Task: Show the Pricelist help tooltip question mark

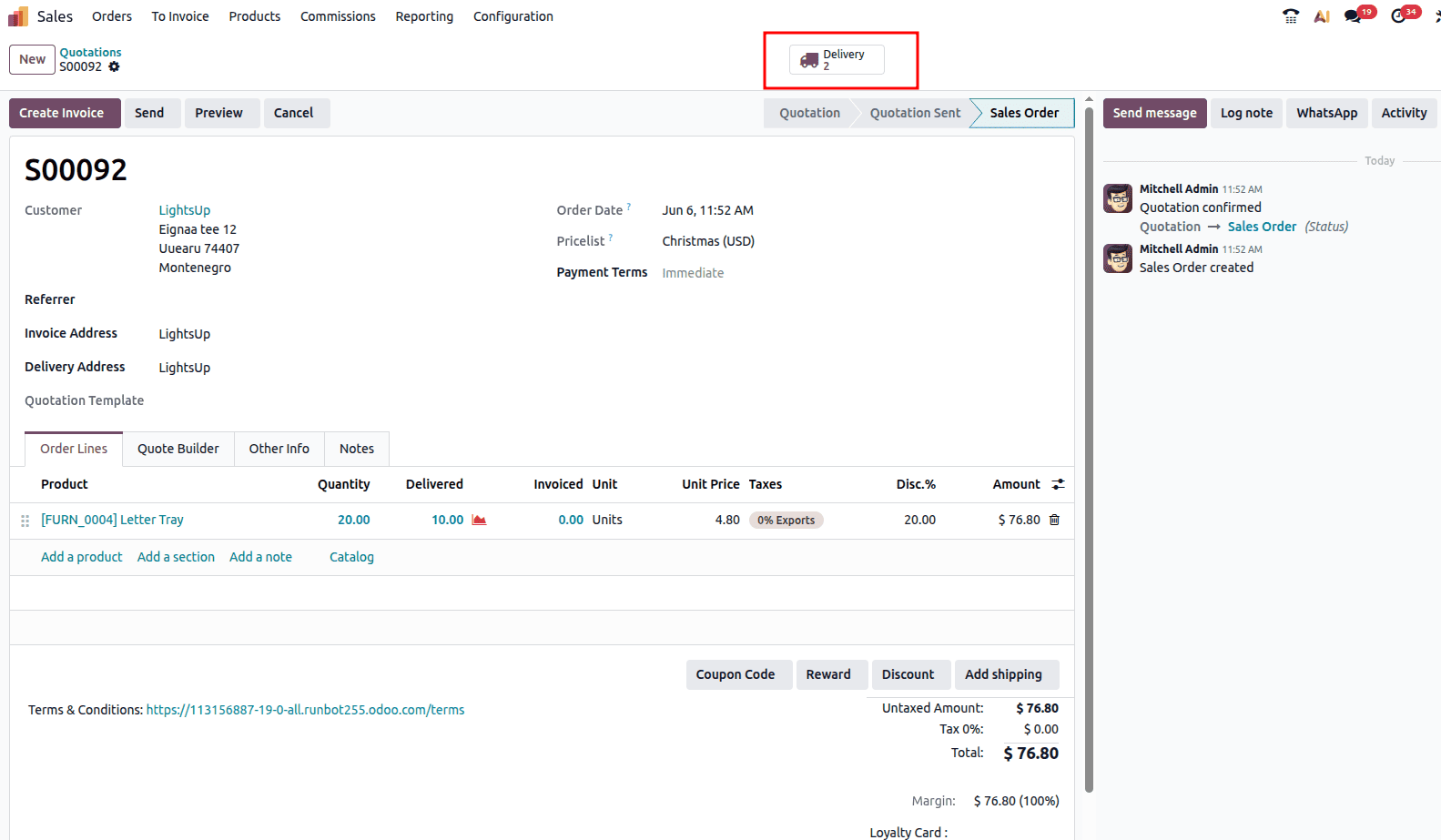Action: pos(611,238)
